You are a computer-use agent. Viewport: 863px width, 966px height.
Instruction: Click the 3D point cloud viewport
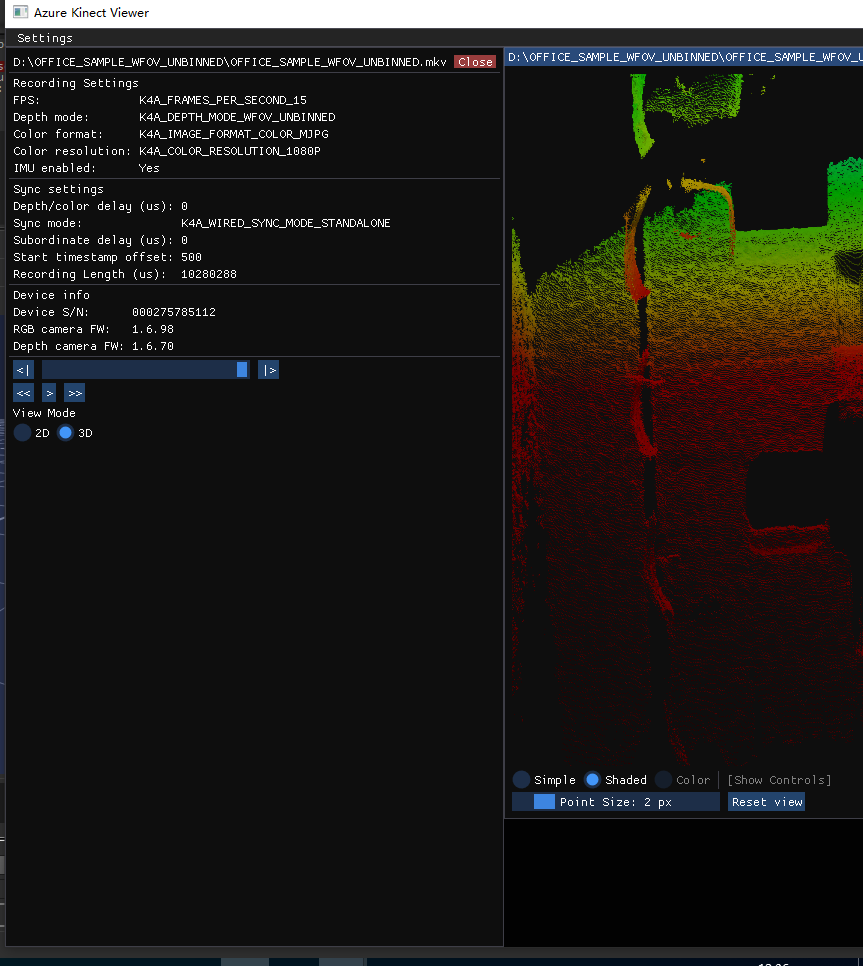click(684, 419)
